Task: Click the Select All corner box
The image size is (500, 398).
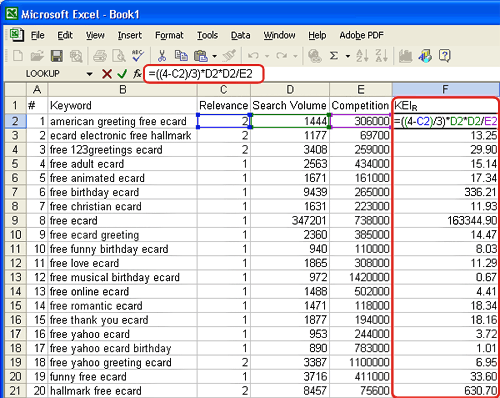Action: click(x=15, y=90)
